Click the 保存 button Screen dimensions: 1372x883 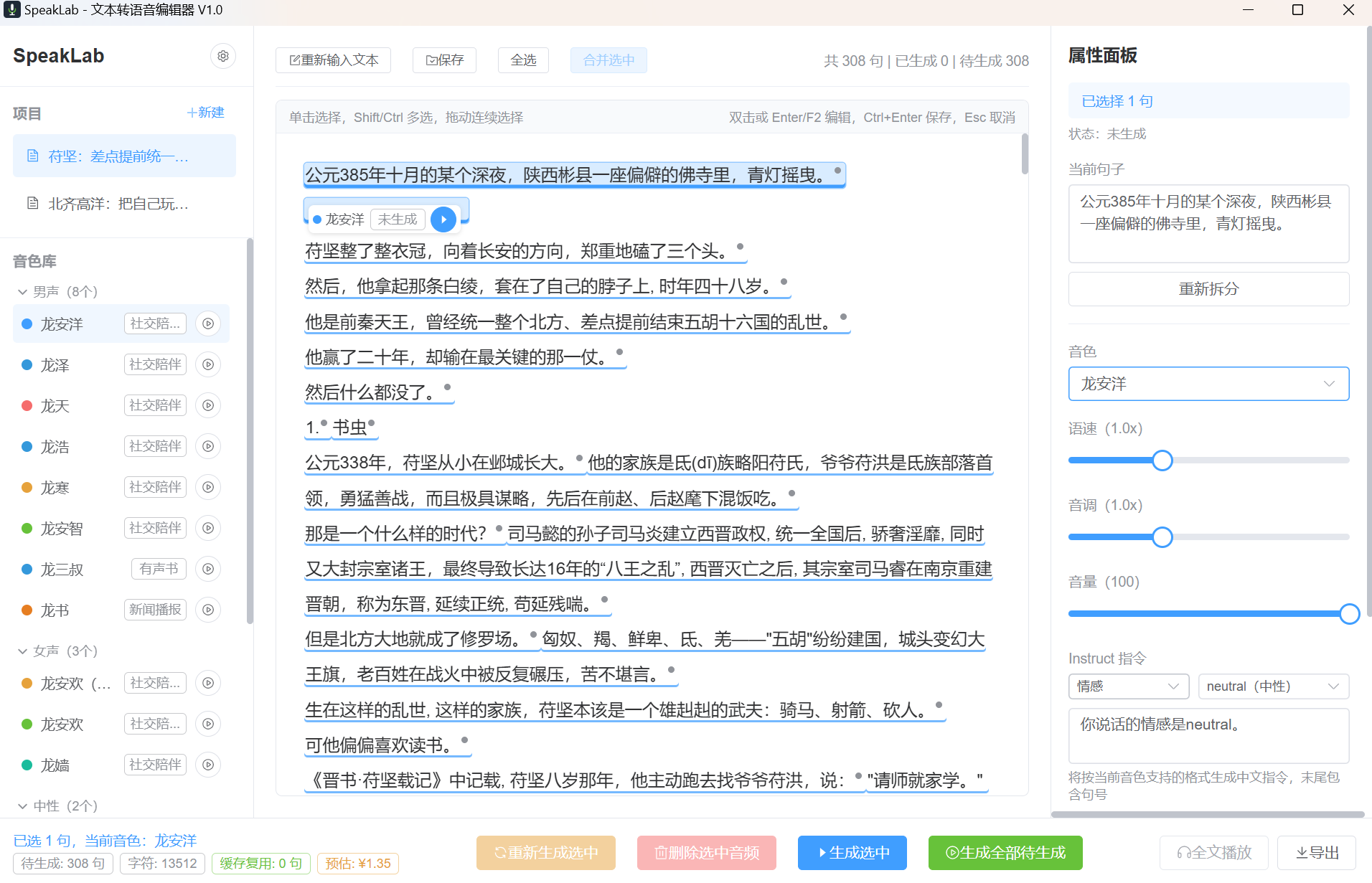tap(445, 60)
